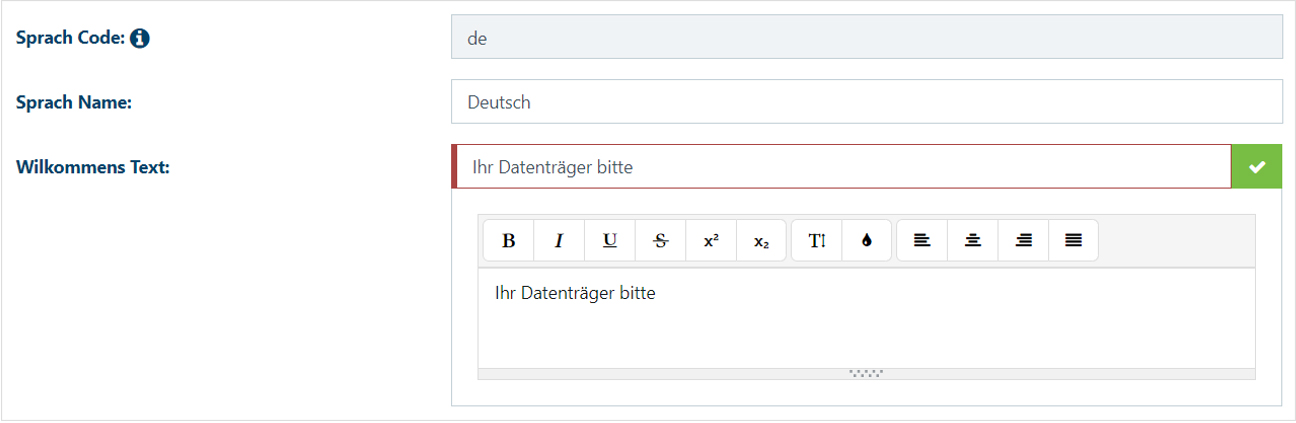
Task: Click the Sprach Code info icon
Action: [x=140, y=39]
